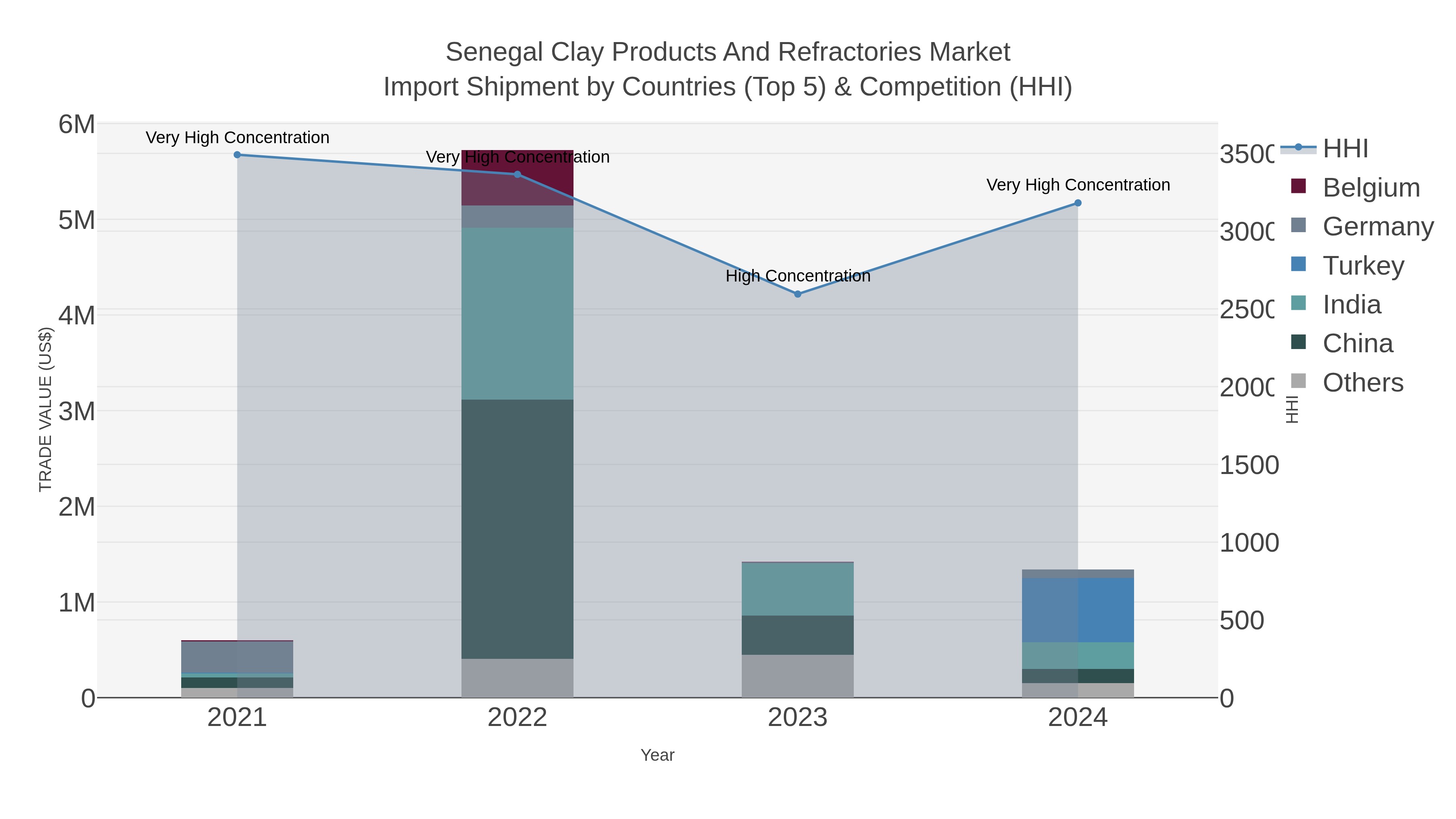Click the China segment of 2023 bar

(x=798, y=635)
